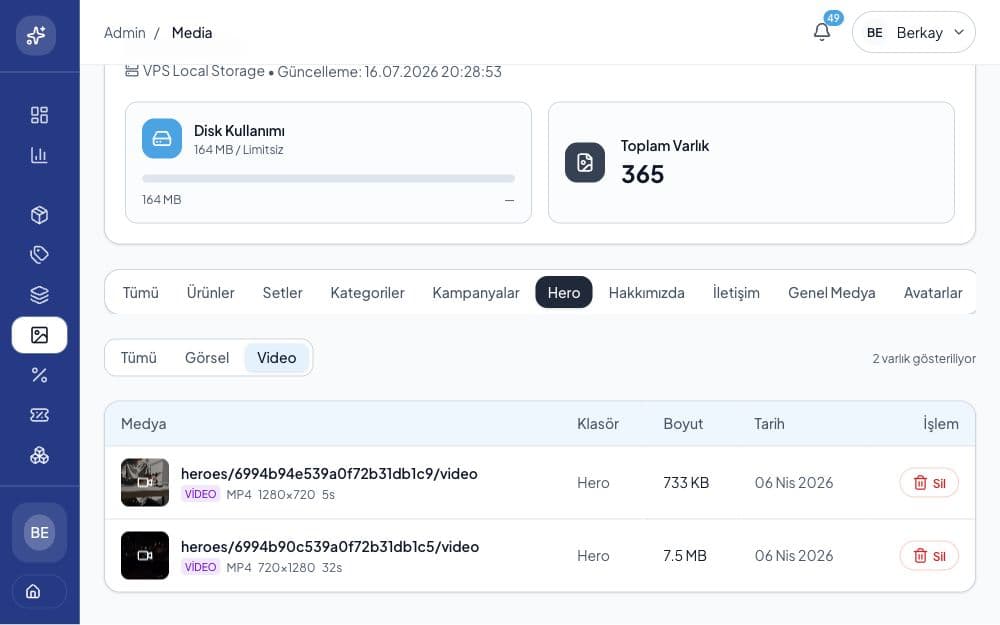Click the sparkle logo icon at top
The image size is (1000, 625).
[x=36, y=35]
